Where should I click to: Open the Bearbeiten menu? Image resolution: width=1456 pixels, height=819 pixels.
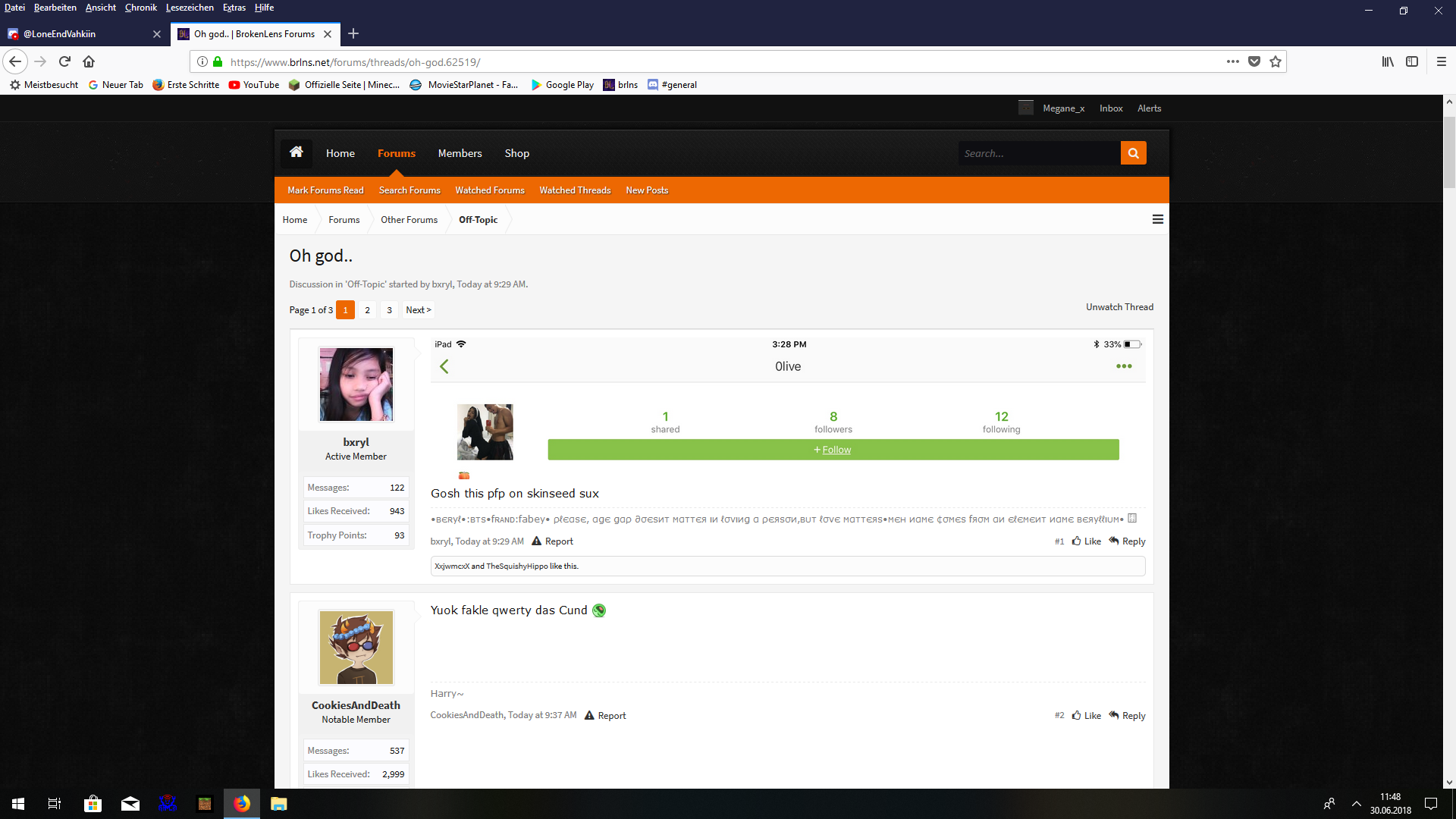[55, 8]
